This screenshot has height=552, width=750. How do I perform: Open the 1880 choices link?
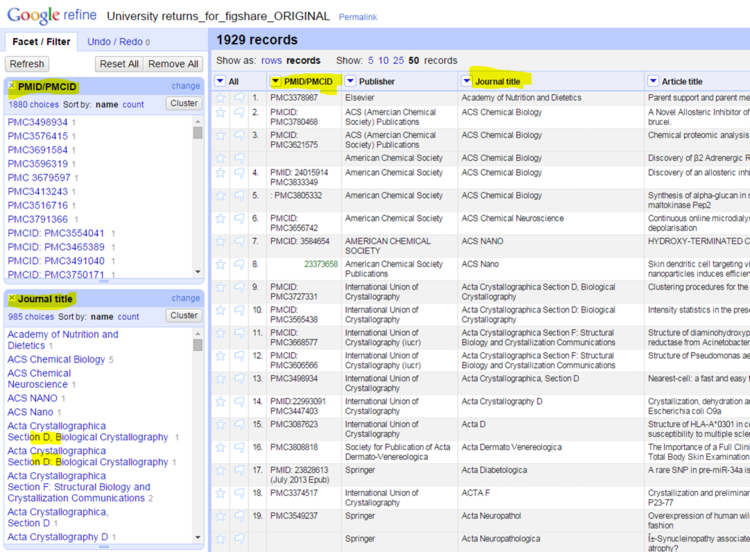coord(33,104)
